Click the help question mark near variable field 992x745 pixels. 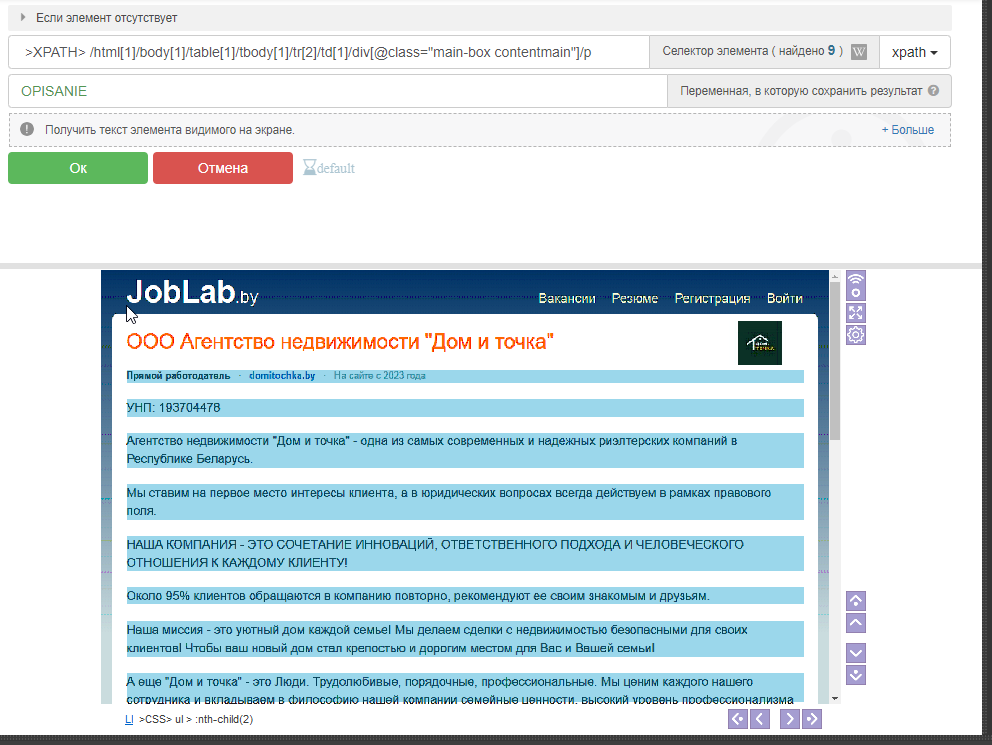point(933,91)
